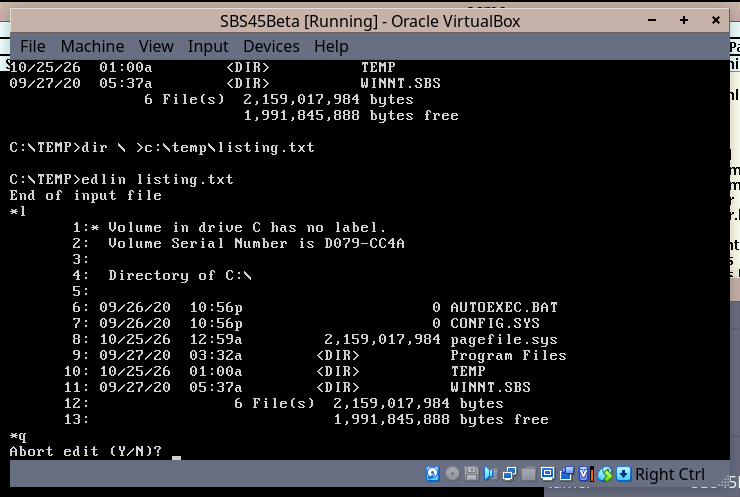Screen dimensions: 740x497
Task: Click 'Program Files' in the edlin listing
Action: click(508, 355)
